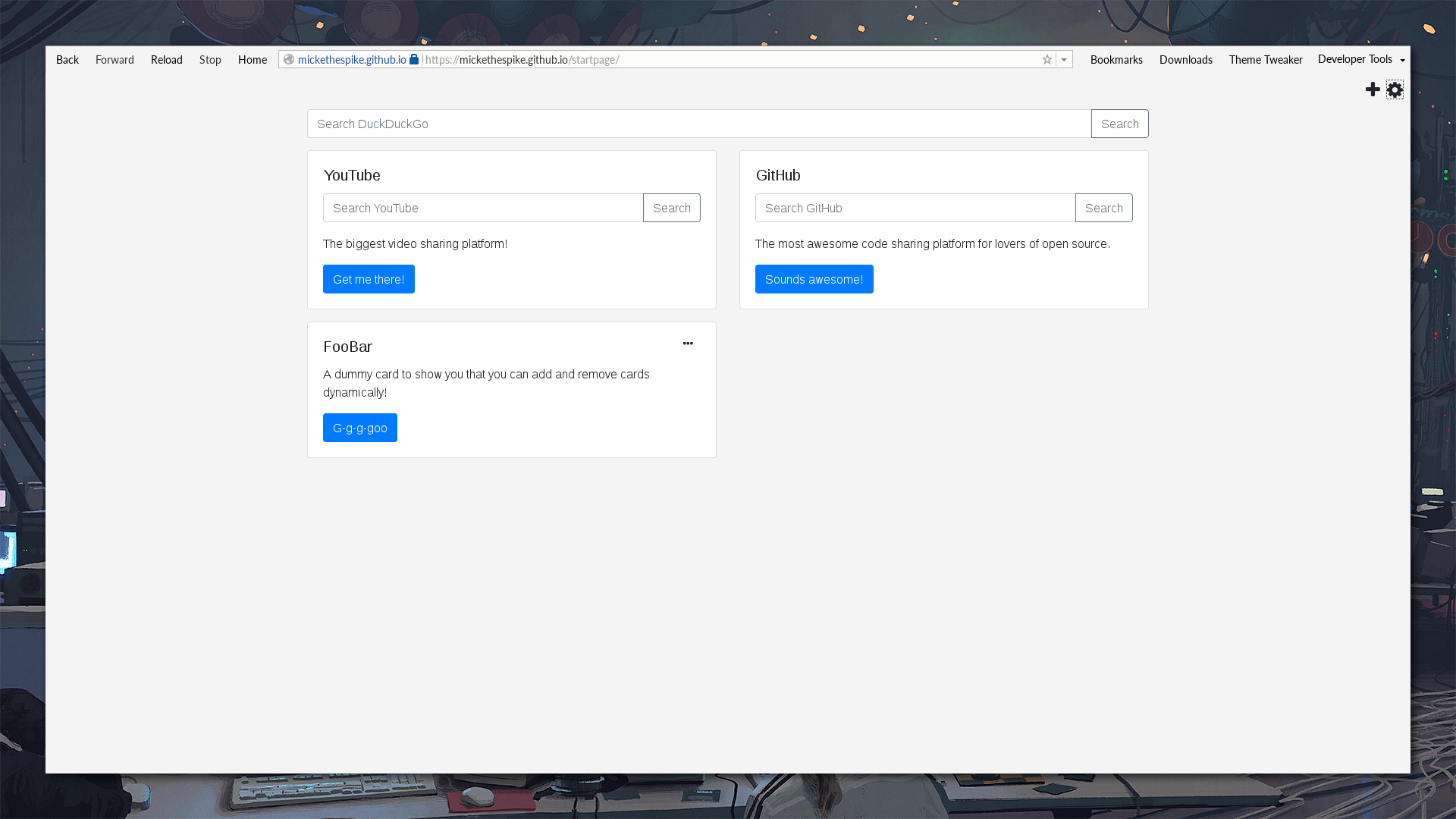Image resolution: width=1456 pixels, height=819 pixels.
Task: Click the 'Sounds awesome!' GitHub button
Action: pos(814,279)
